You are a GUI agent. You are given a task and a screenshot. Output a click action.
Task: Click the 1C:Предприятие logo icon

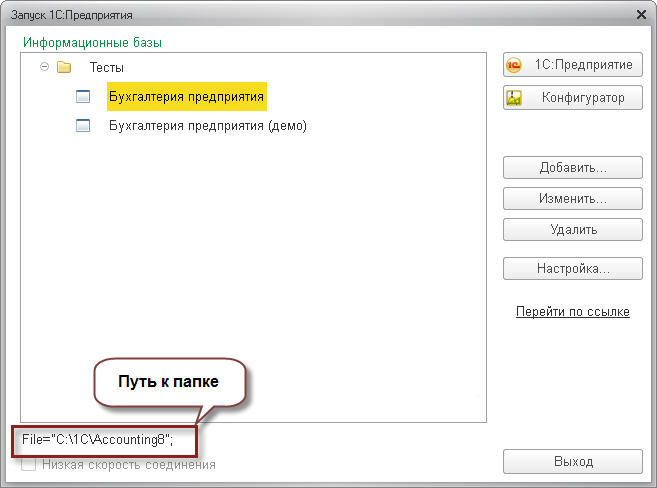(516, 65)
